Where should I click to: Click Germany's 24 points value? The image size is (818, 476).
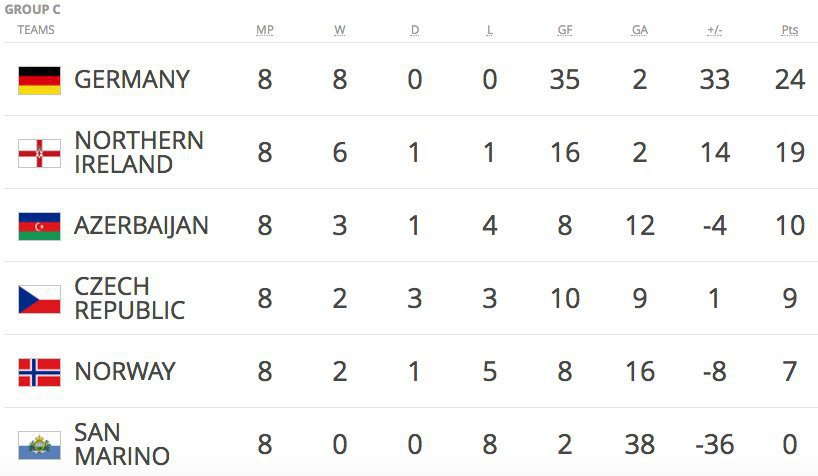click(790, 80)
